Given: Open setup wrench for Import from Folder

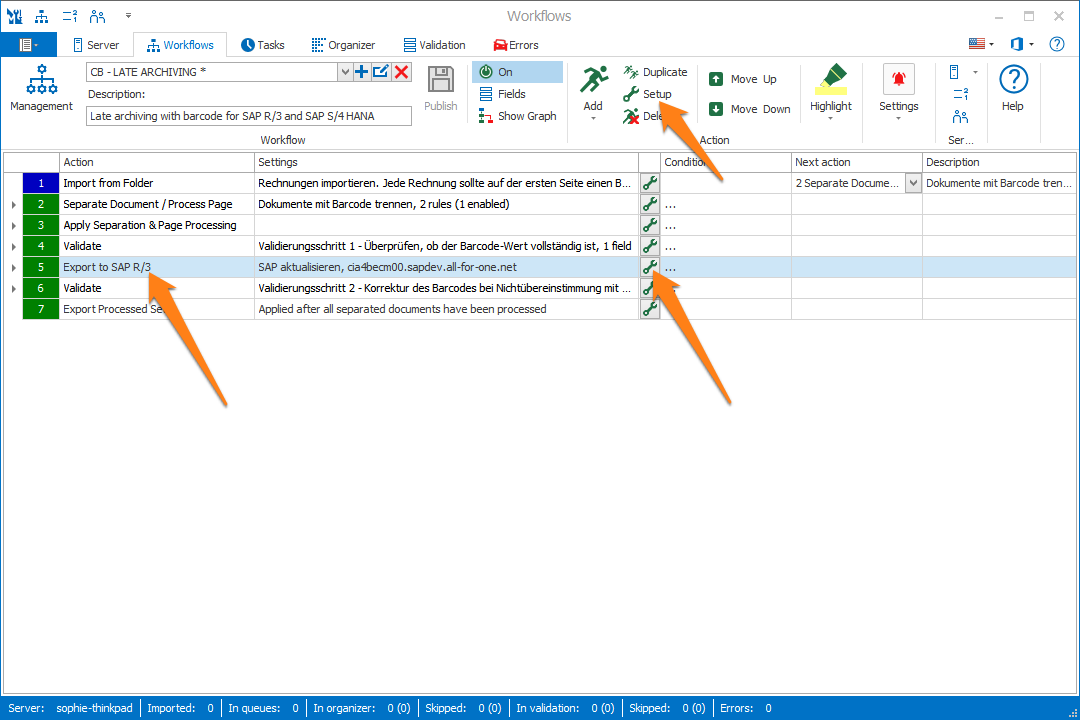Looking at the screenshot, I should [x=650, y=183].
